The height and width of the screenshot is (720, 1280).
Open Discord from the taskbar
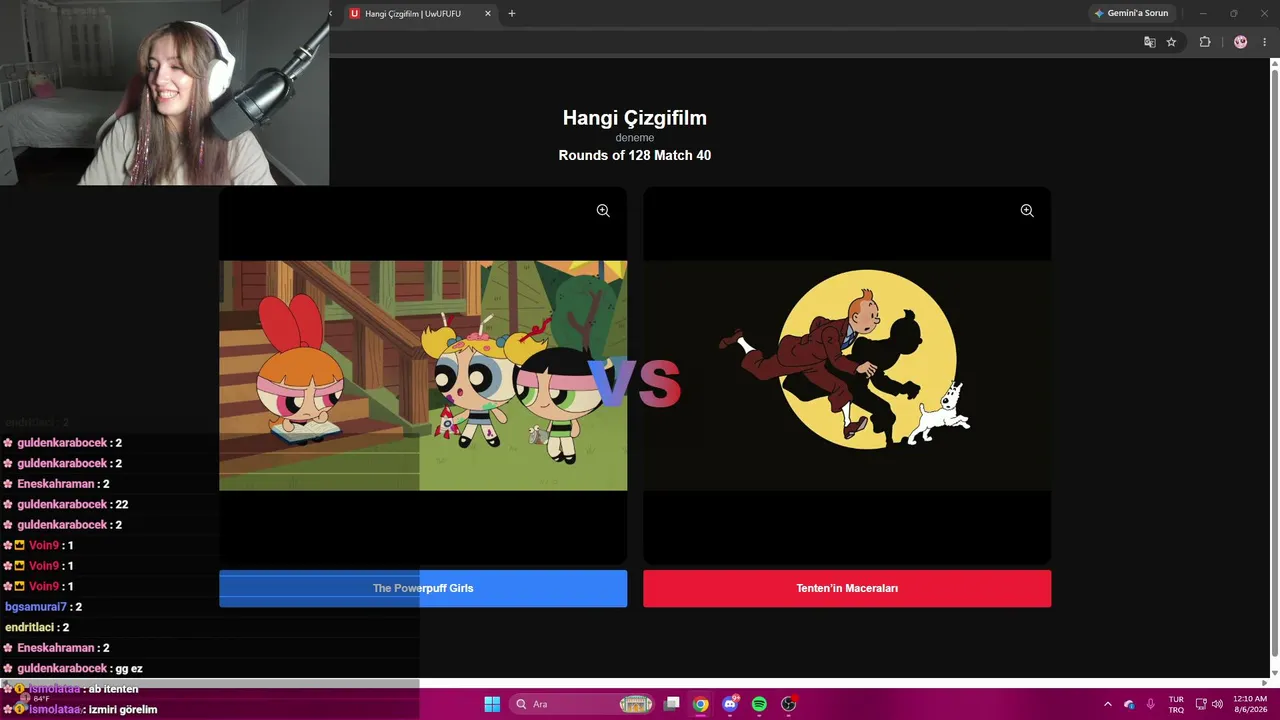pos(730,704)
